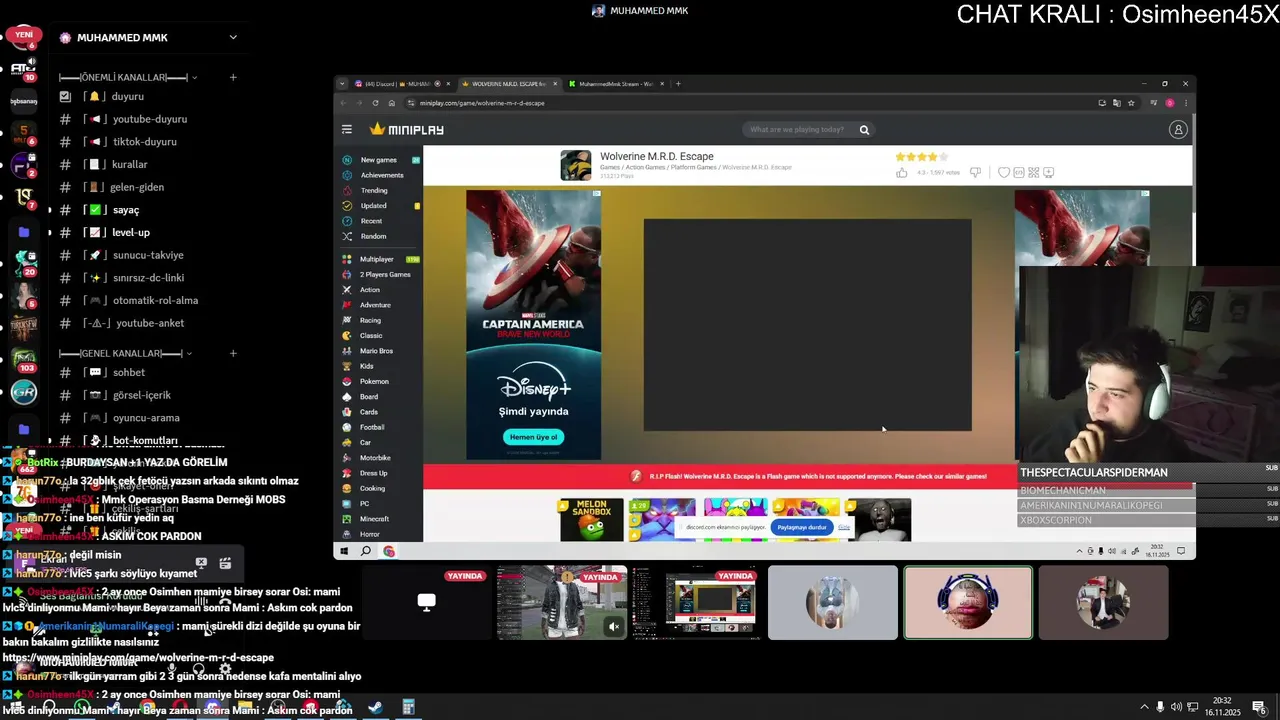1280x720 pixels.
Task: Add Wolverine game to favorites heart
Action: point(1004,172)
